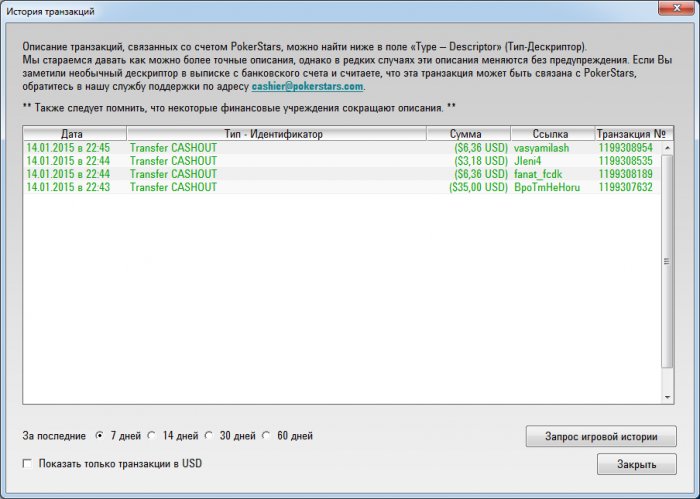Select transaction number 1199308954
Image resolution: width=700 pixels, height=499 pixels.
tap(625, 148)
